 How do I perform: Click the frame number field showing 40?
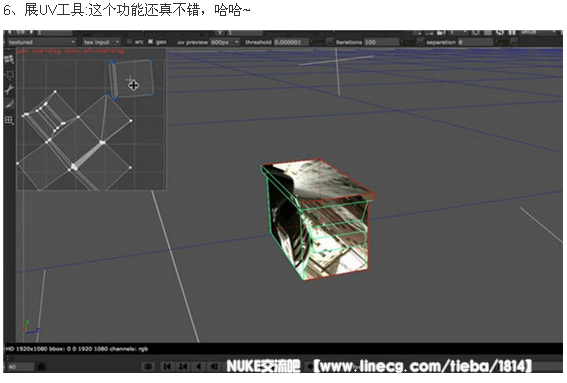[x=20, y=367]
